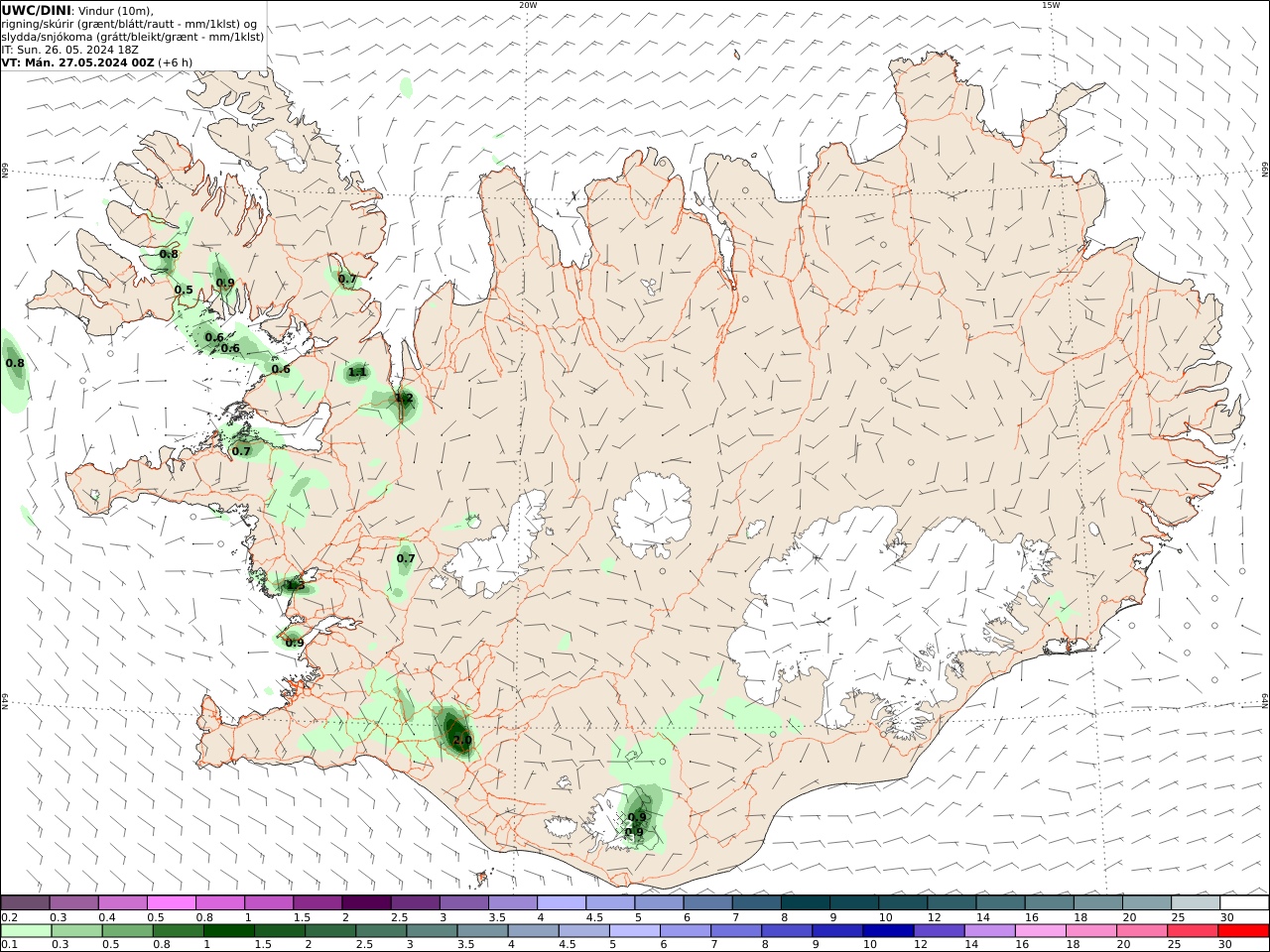Image resolution: width=1270 pixels, height=952 pixels.
Task: Click the 1.1 precipitation value on the map
Action: pyautogui.click(x=357, y=373)
